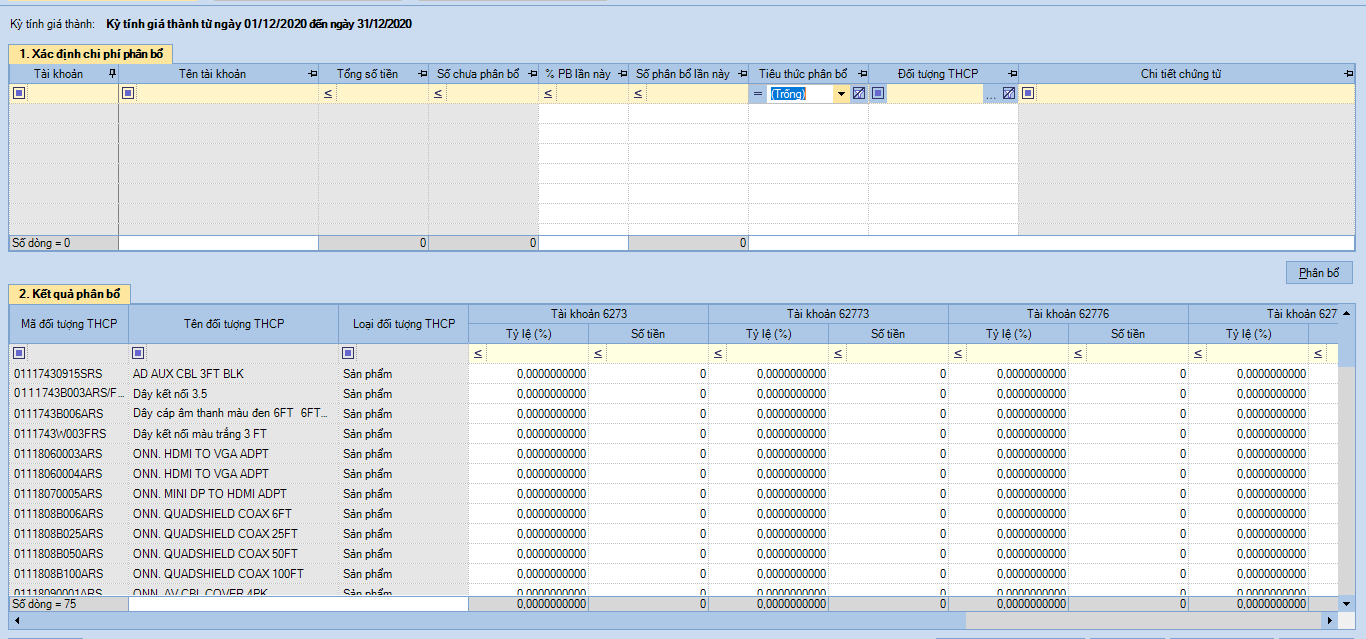1366x639 pixels.
Task: Click the Tài khoản 62773 group header
Action: (828, 314)
